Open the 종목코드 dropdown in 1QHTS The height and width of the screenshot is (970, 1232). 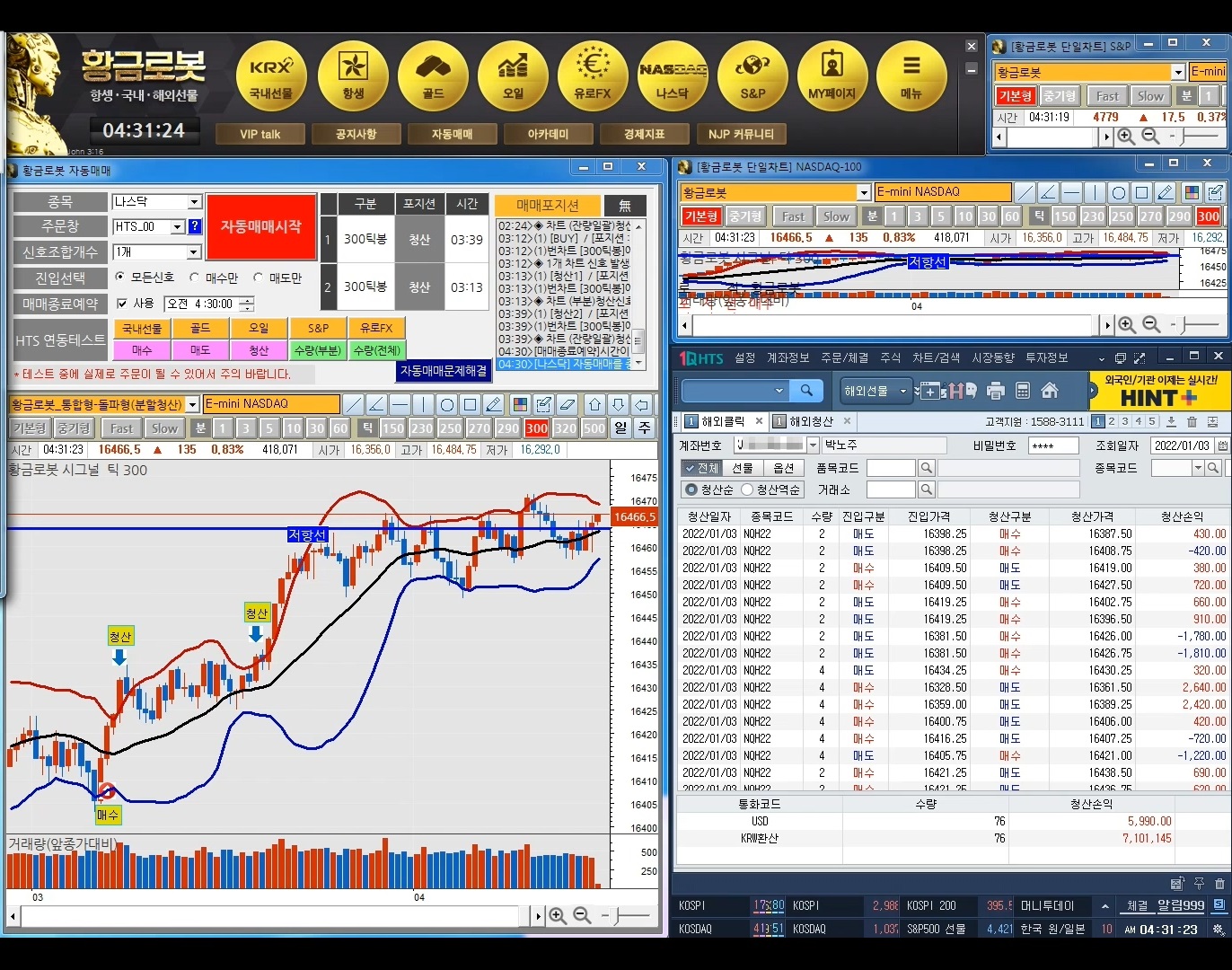(x=1197, y=468)
